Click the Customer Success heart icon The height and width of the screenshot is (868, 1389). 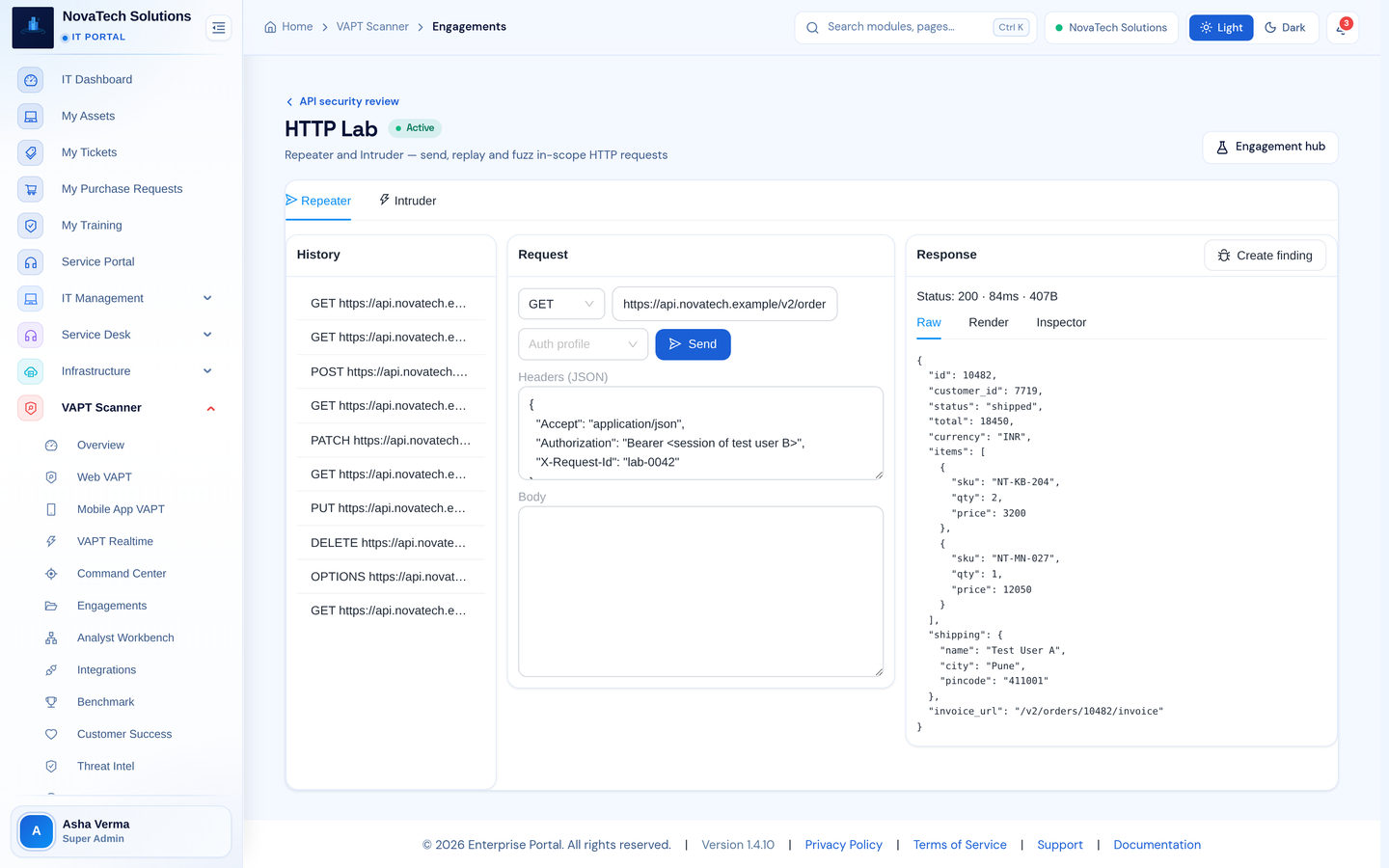coord(51,734)
